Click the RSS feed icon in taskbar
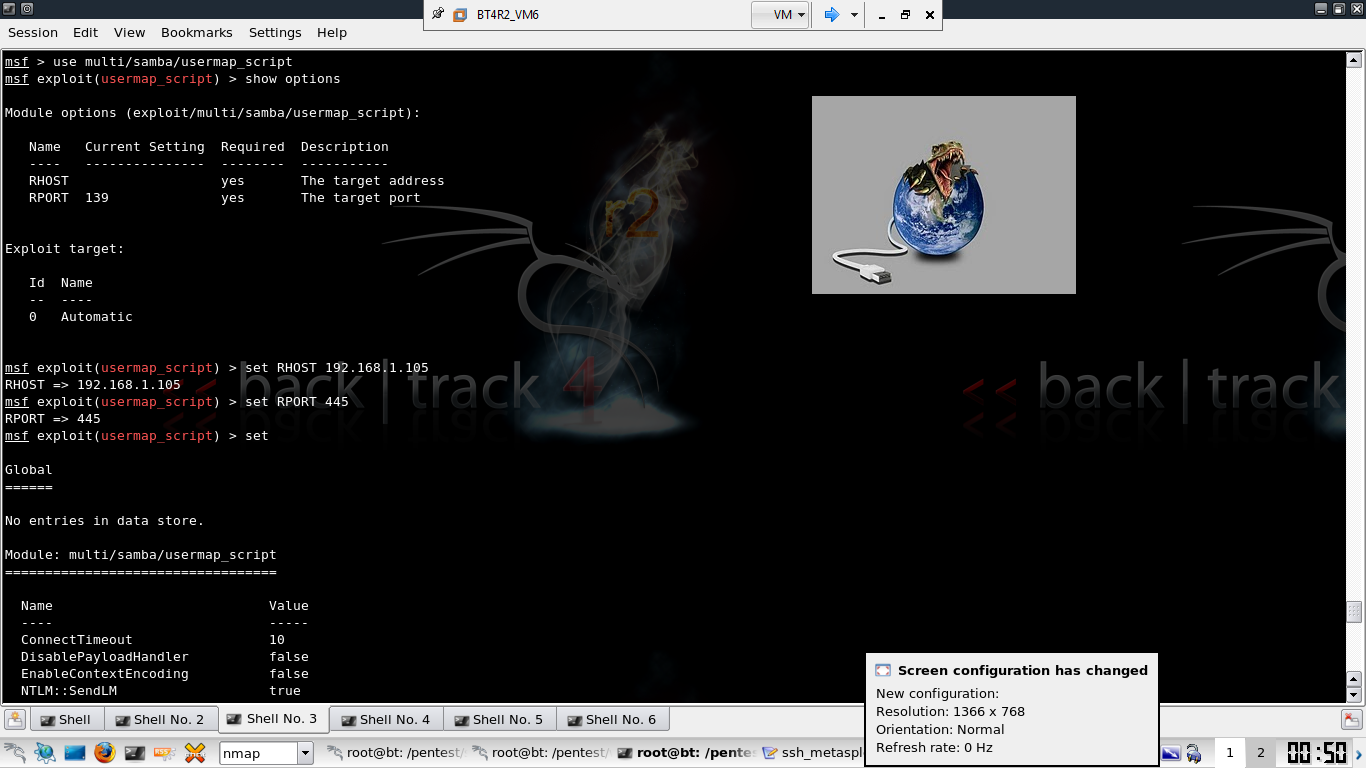1366x768 pixels. pos(165,752)
